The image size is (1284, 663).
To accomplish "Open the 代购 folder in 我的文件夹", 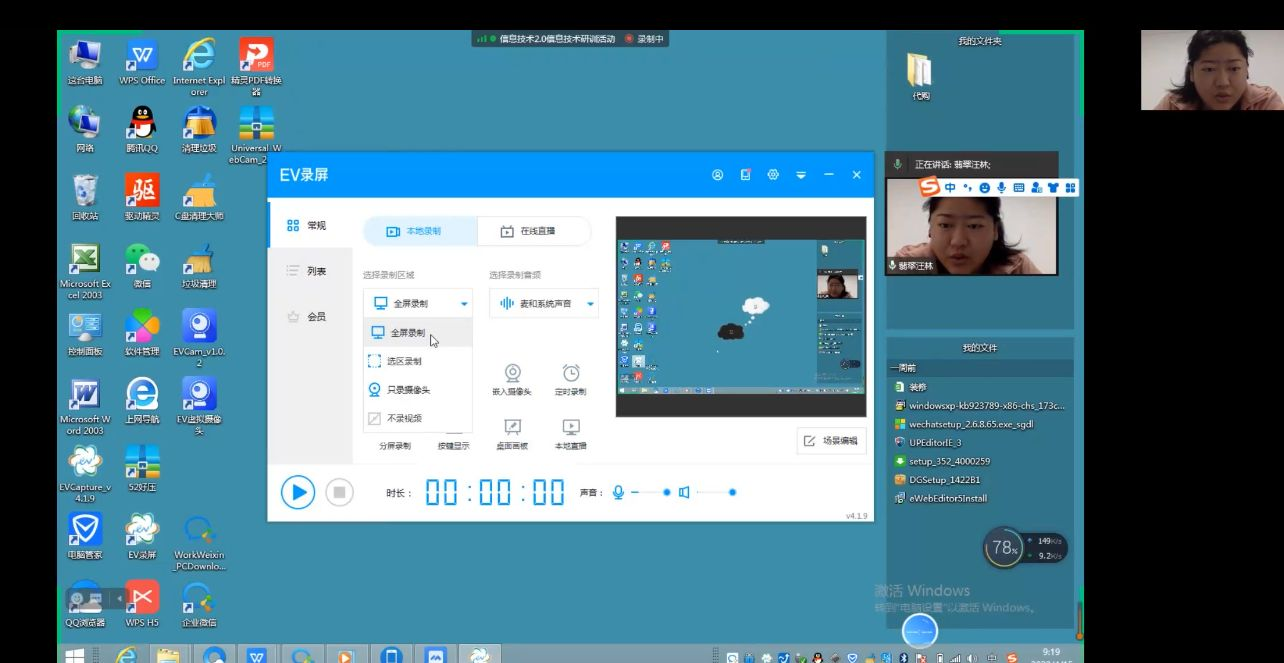I will point(920,78).
